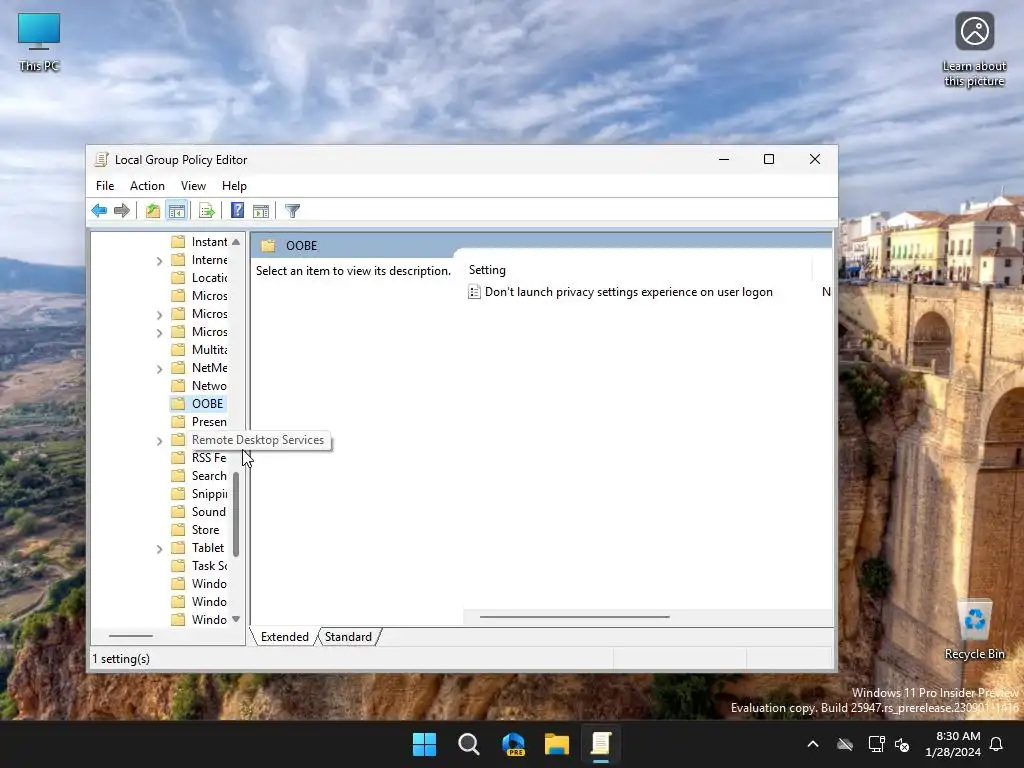Click the Filter funnel icon in the toolbar

pos(293,210)
